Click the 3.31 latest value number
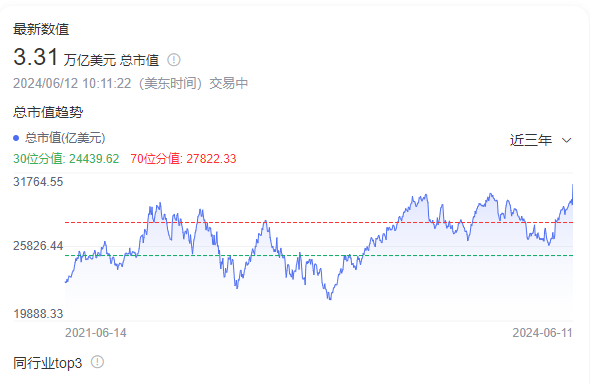 click(x=36, y=57)
